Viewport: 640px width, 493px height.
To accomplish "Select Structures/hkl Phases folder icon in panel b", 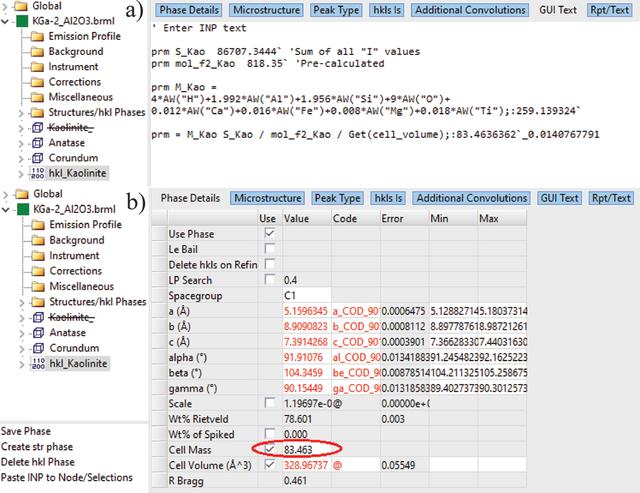I will [38, 302].
